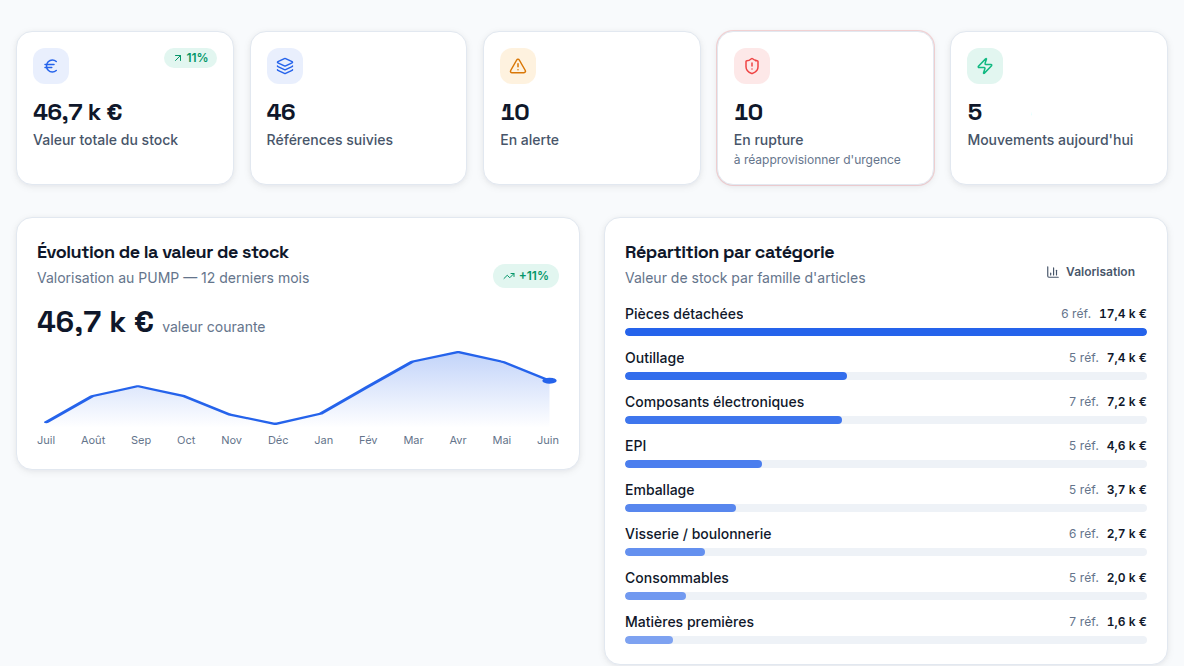Select the Outillage category label
The height and width of the screenshot is (666, 1184).
(655, 358)
